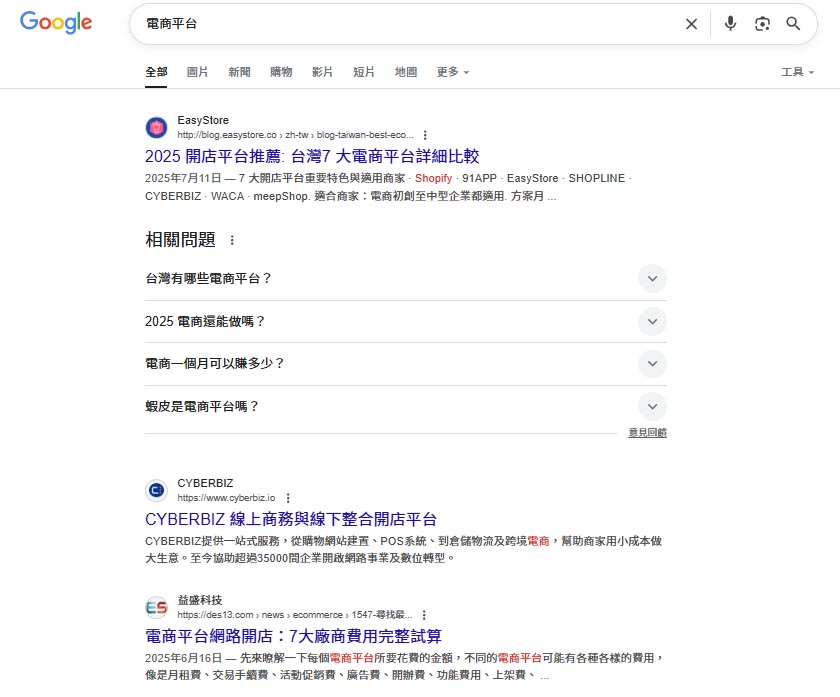Click the magnifying glass search button
This screenshot has height=697, width=840.
click(793, 24)
